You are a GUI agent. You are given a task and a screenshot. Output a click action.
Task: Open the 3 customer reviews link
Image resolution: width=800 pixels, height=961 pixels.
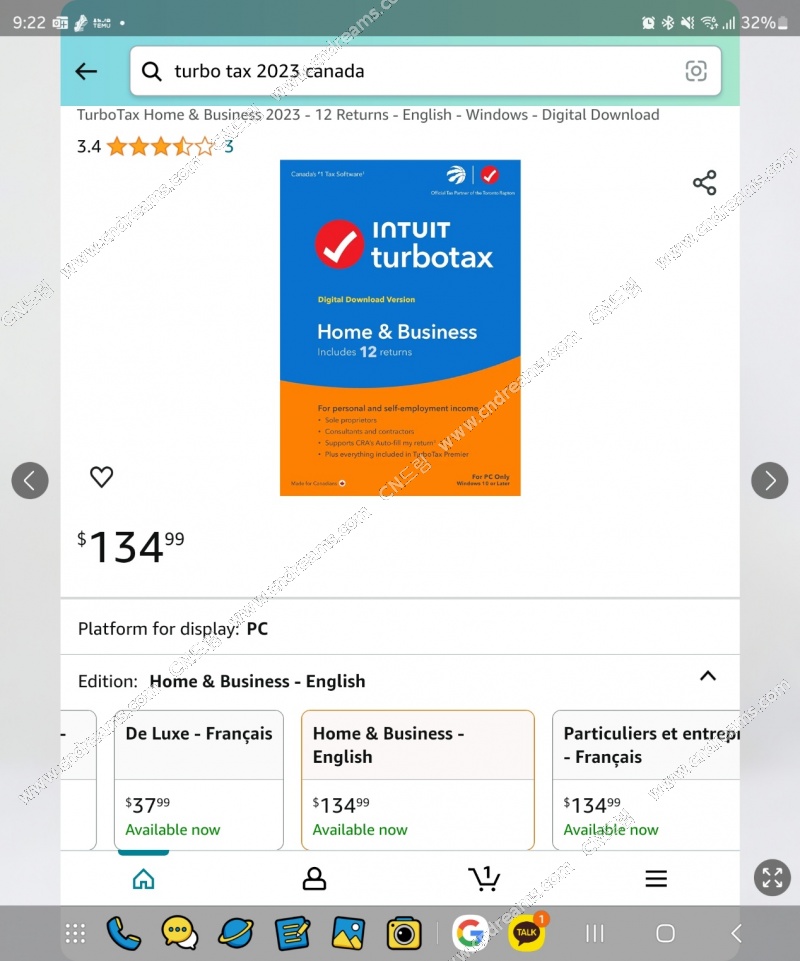(229, 146)
